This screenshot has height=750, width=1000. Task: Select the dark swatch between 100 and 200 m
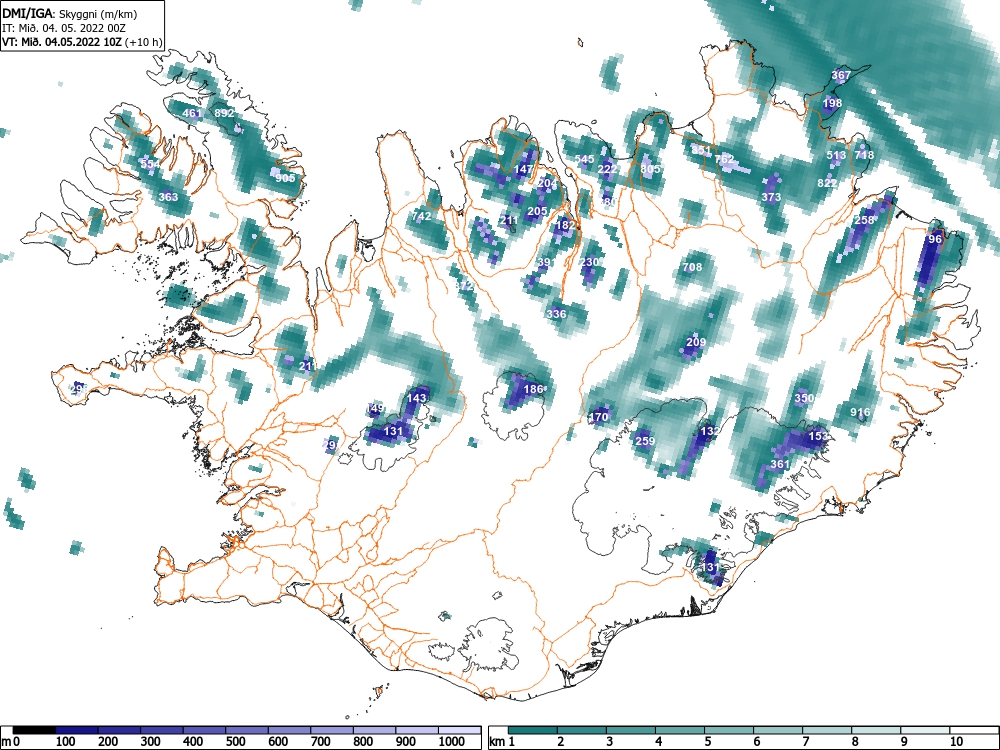77,730
